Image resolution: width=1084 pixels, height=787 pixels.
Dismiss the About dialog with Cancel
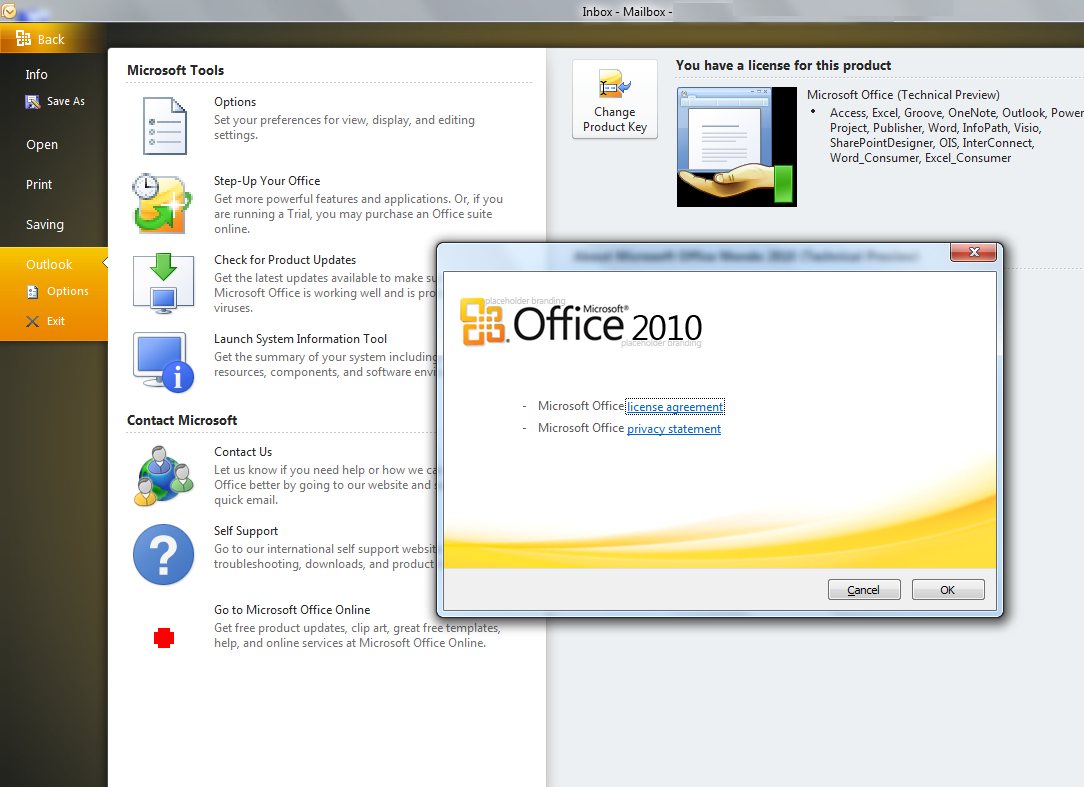(x=863, y=589)
